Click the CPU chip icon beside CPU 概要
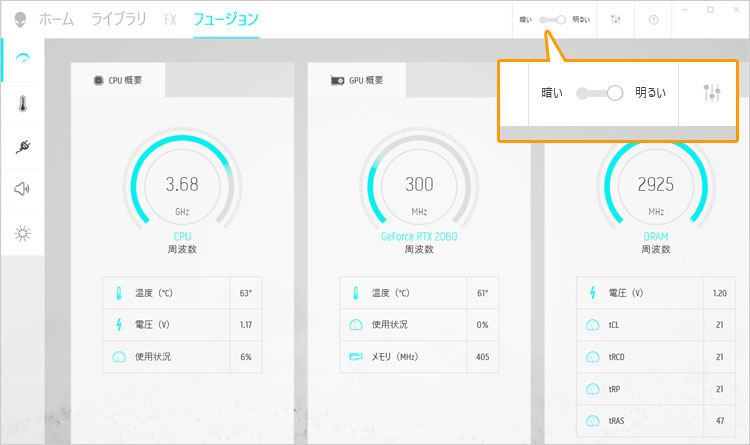 [98, 80]
